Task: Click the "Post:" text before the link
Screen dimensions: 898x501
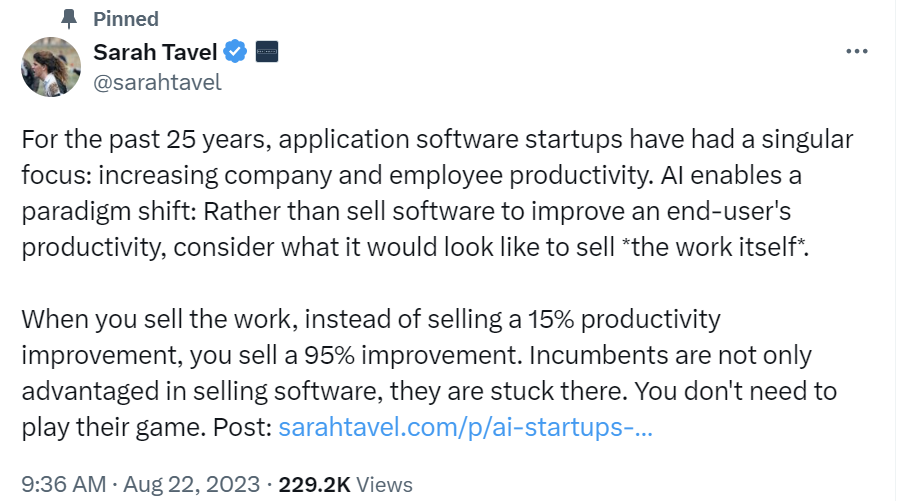Action: 242,427
